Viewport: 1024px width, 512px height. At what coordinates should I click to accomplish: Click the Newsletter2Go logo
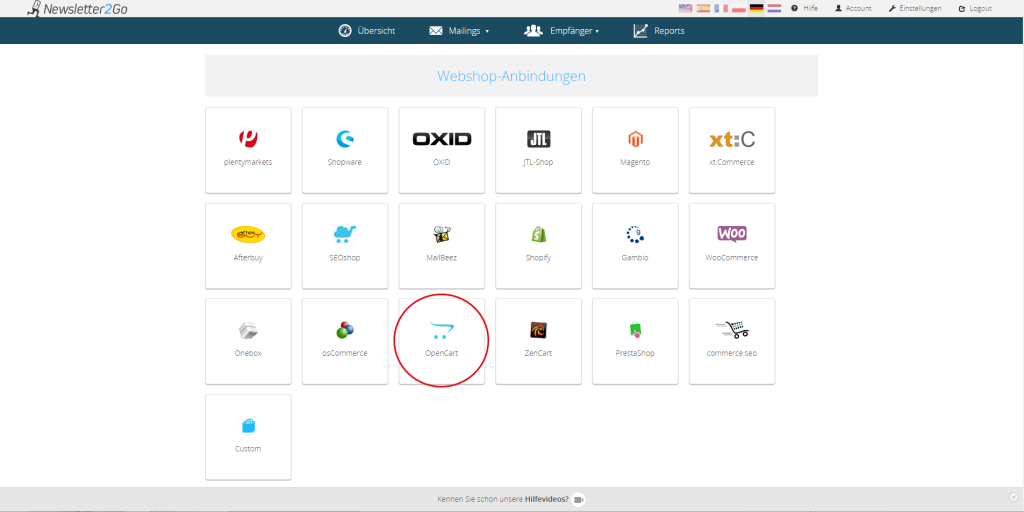point(77,9)
